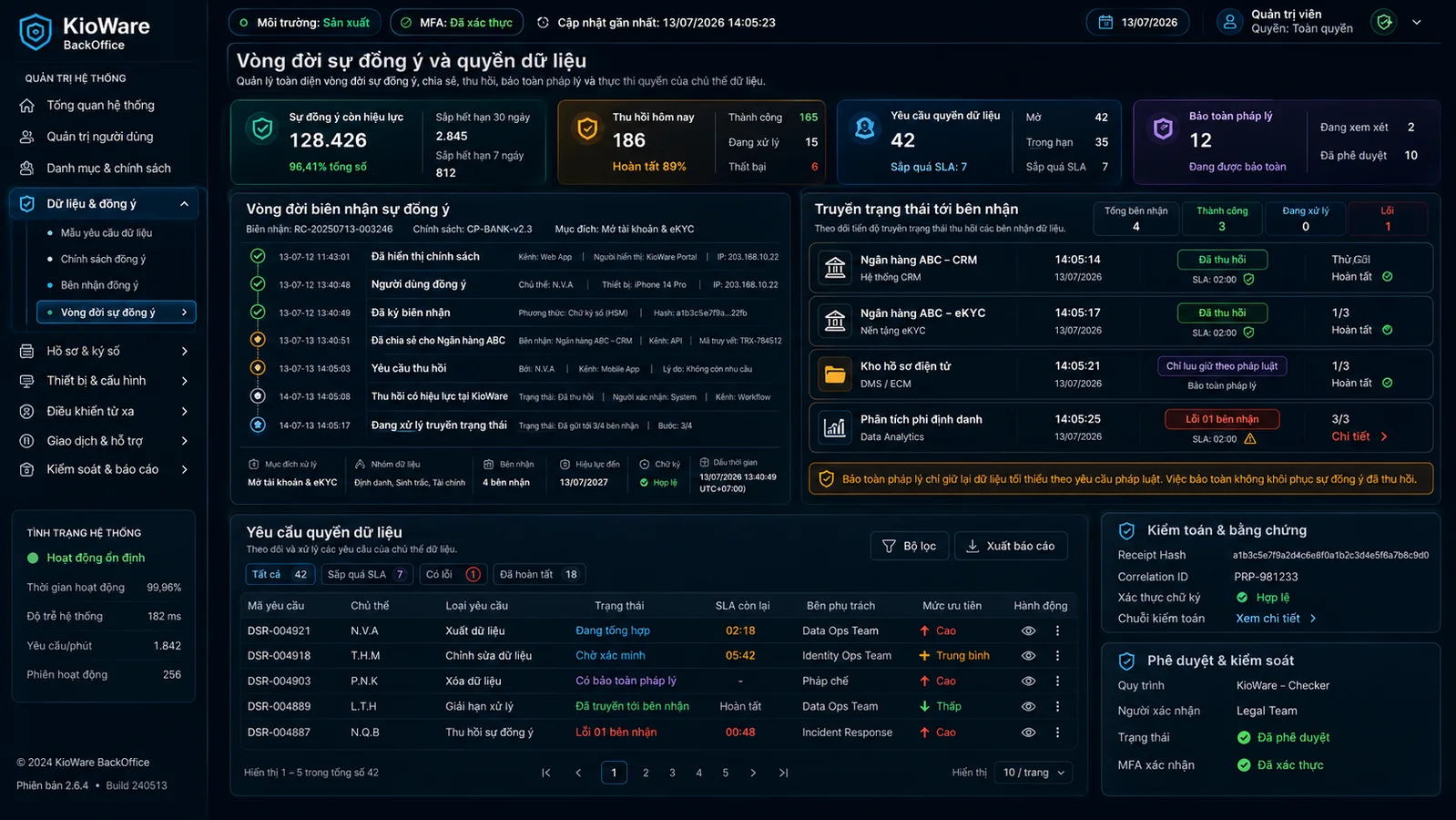Switch to the Đã hoàn tất tab

point(539,574)
